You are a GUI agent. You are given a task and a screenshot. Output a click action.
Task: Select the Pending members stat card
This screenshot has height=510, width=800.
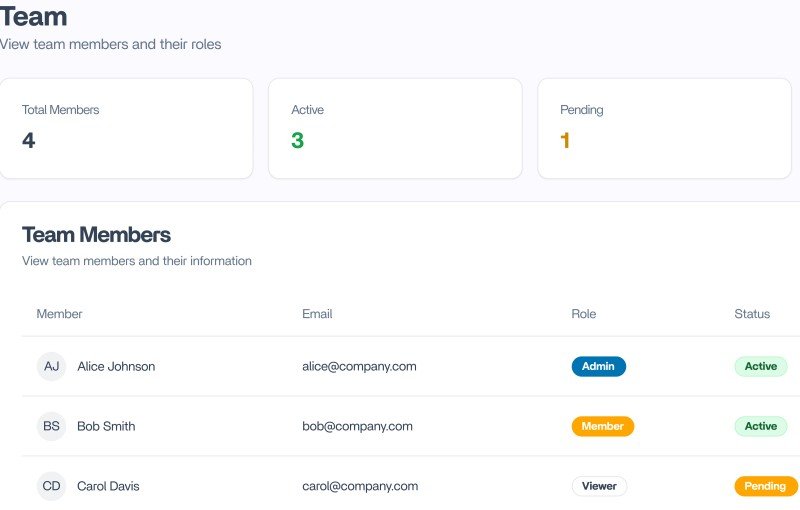(664, 128)
